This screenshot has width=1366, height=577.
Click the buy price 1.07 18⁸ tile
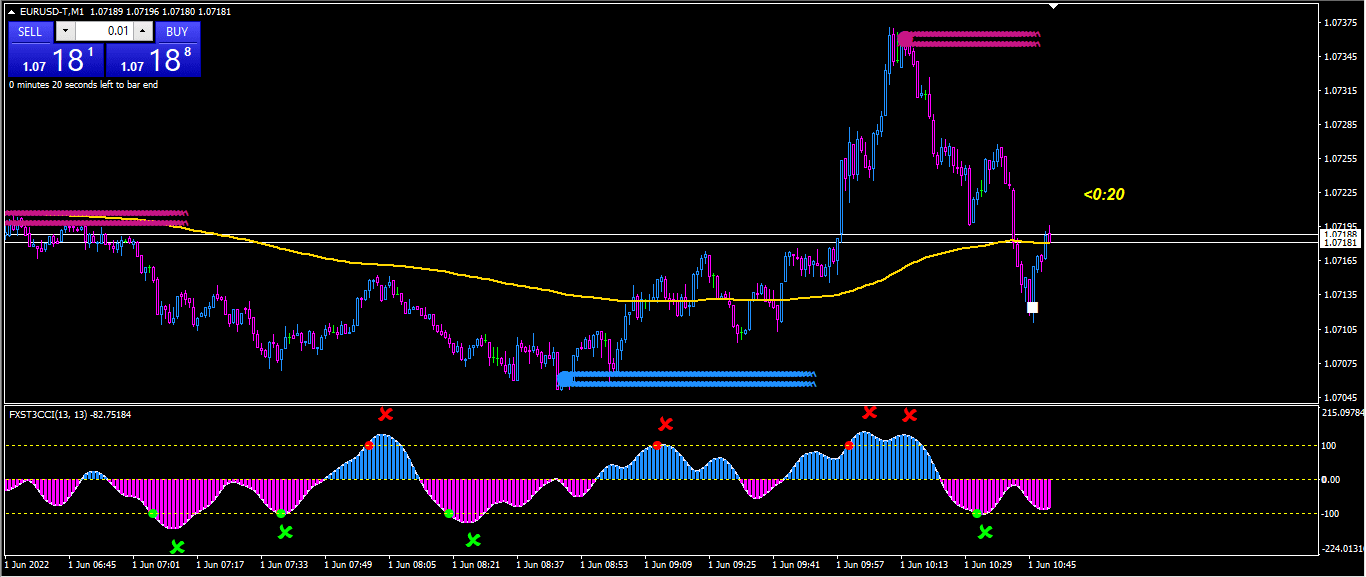(153, 60)
